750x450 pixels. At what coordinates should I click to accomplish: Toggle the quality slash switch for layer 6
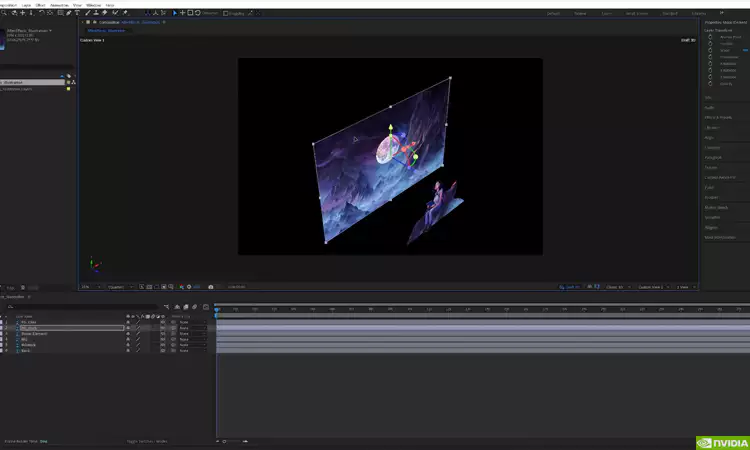point(138,351)
